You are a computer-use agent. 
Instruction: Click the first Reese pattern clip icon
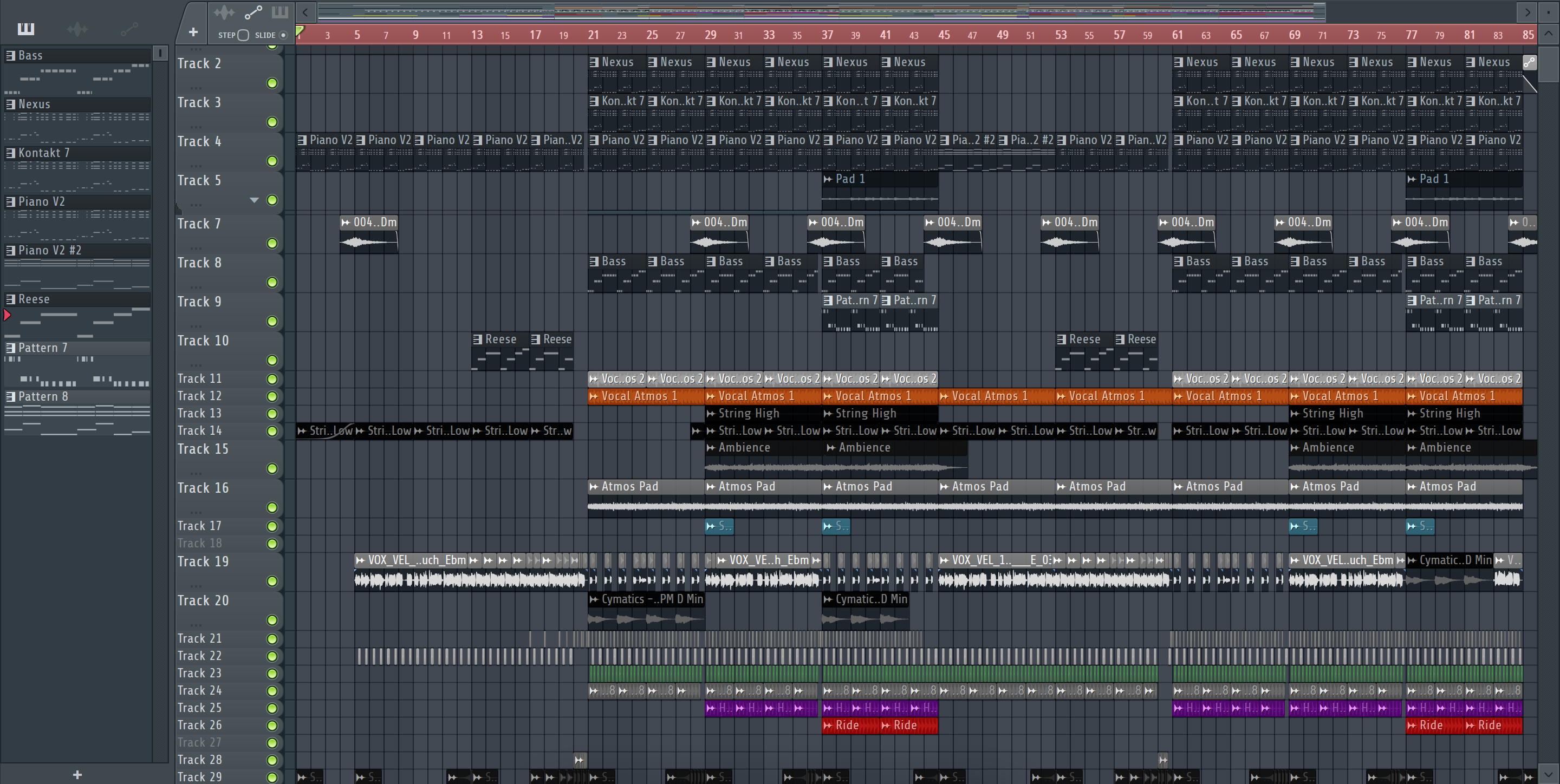477,339
